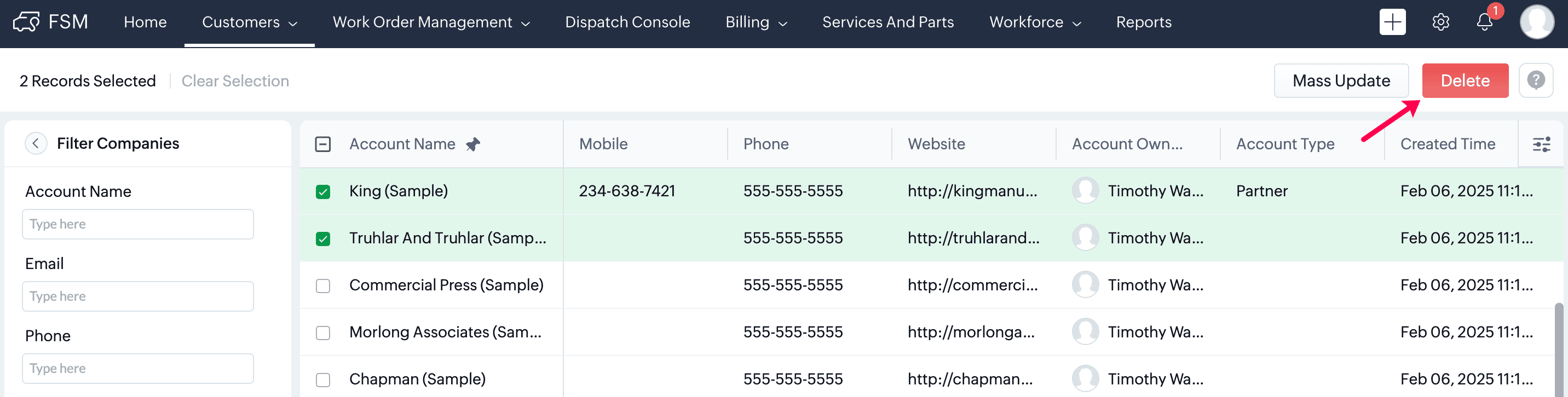Click the Account Name filter input
The height and width of the screenshot is (397, 1568).
(137, 224)
